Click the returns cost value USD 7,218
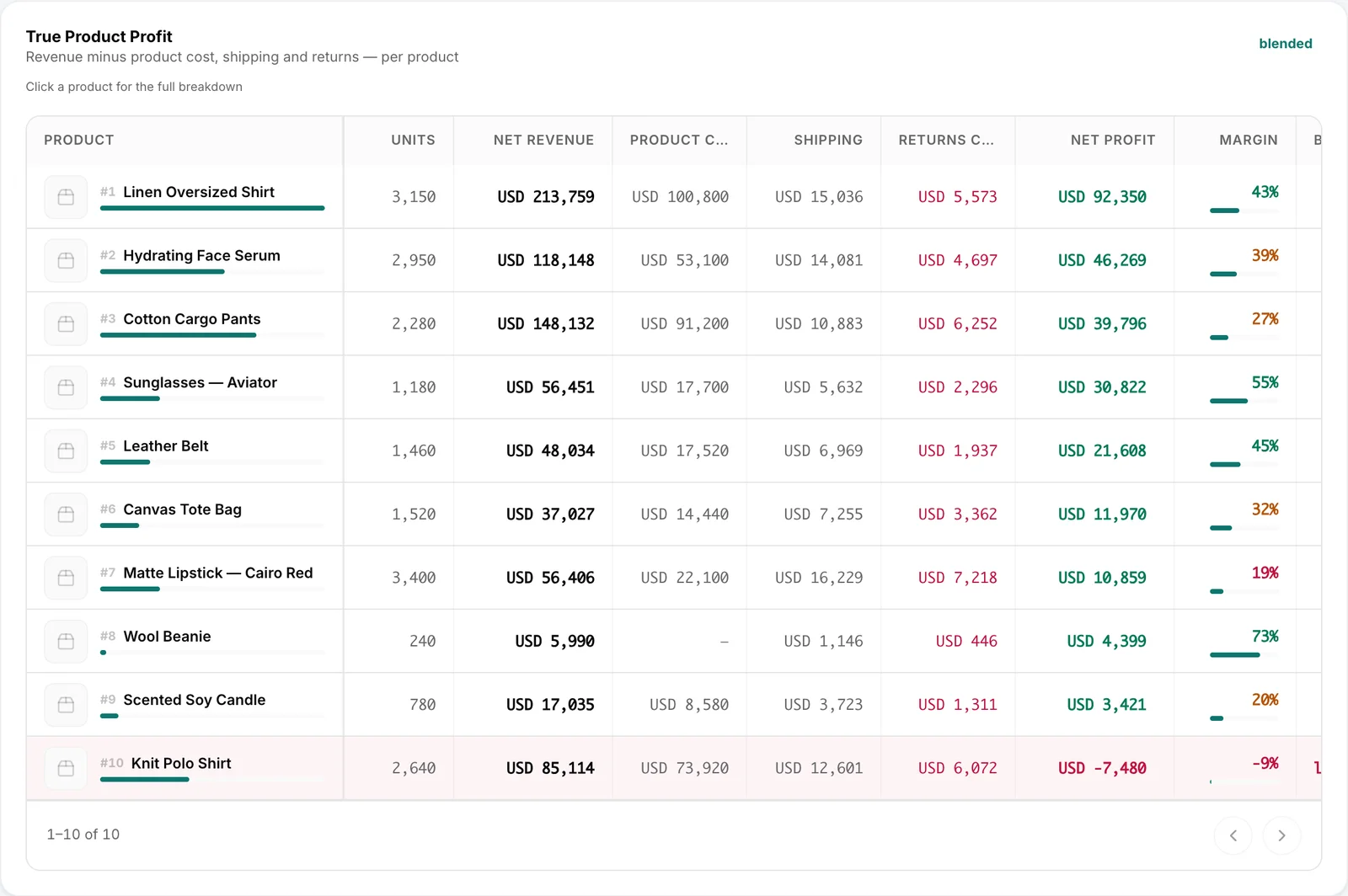The height and width of the screenshot is (896, 1348). [x=958, y=578]
